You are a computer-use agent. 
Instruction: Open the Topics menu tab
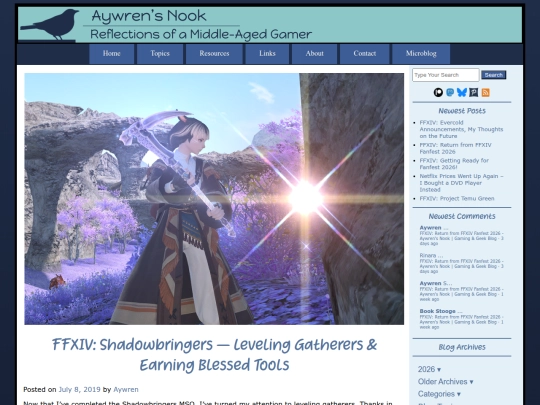[160, 54]
